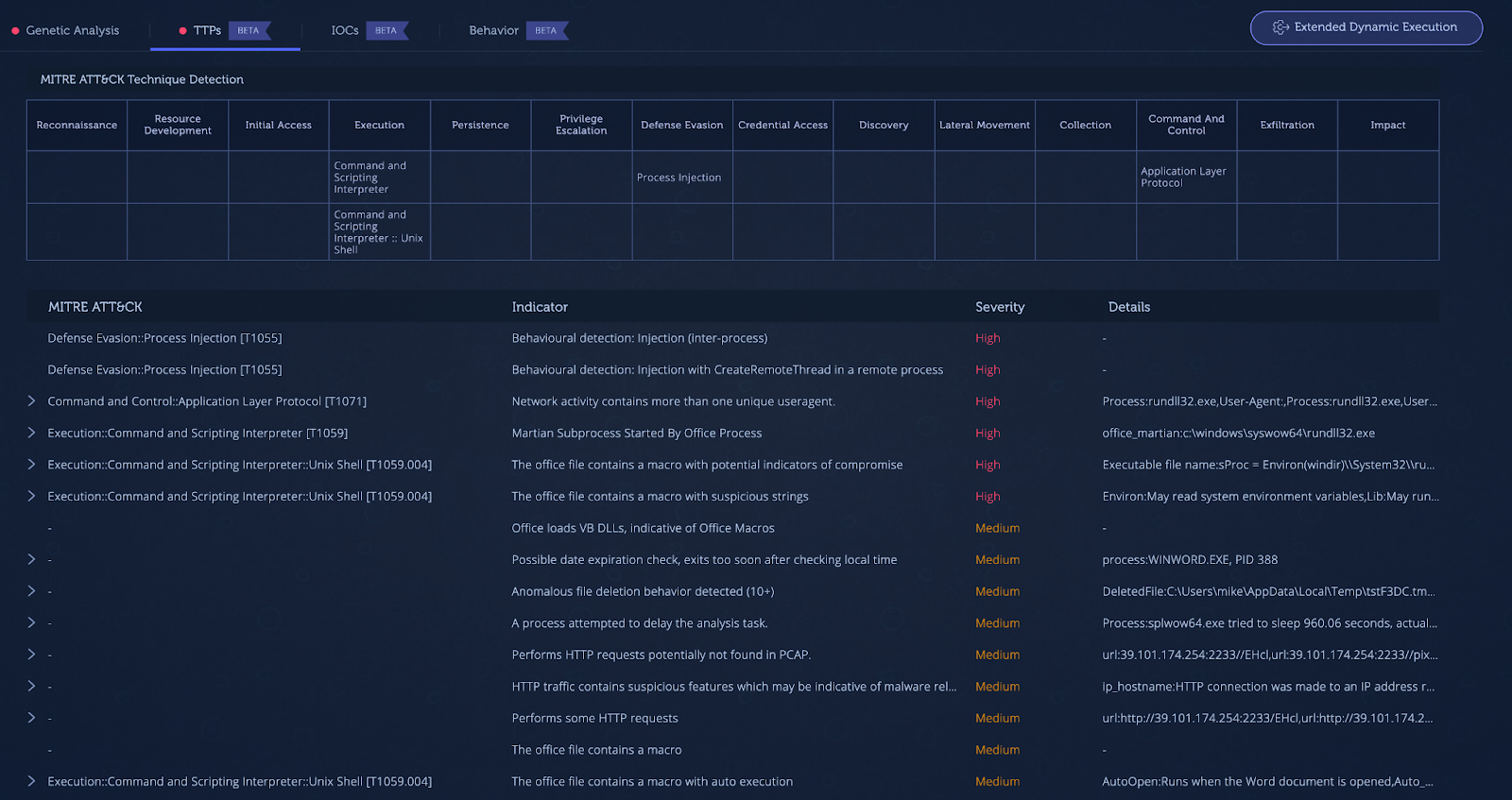Click the gear icon in Extended Dynamic Execution
The height and width of the screenshot is (800, 1512).
coord(1280,27)
